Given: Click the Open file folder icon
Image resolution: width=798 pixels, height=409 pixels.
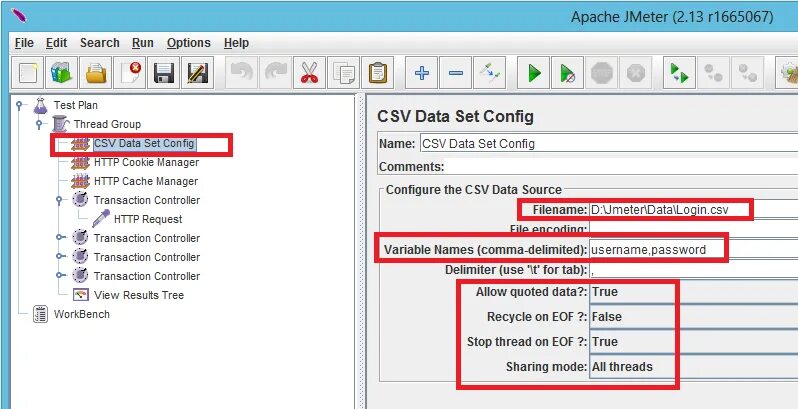Looking at the screenshot, I should point(96,73).
